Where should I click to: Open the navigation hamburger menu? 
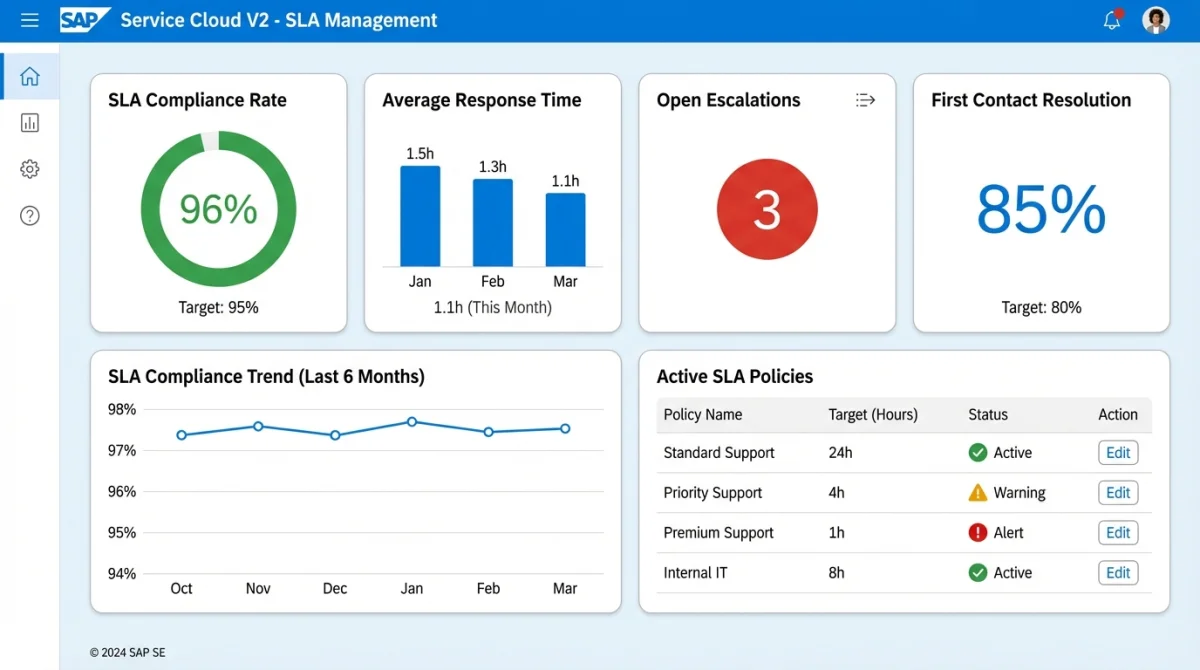(x=29, y=20)
